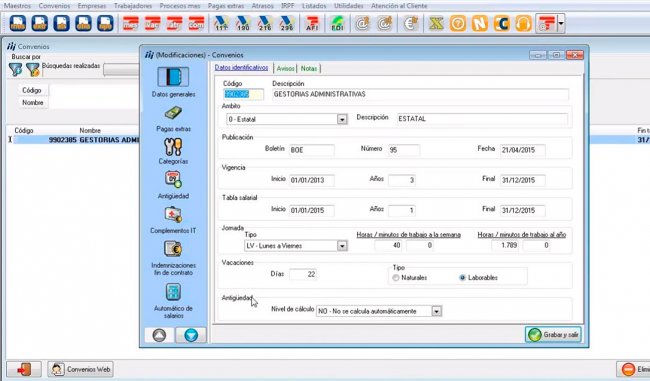This screenshot has height=381, width=650.
Task: Click the Publicación Número field
Action: coord(404,150)
